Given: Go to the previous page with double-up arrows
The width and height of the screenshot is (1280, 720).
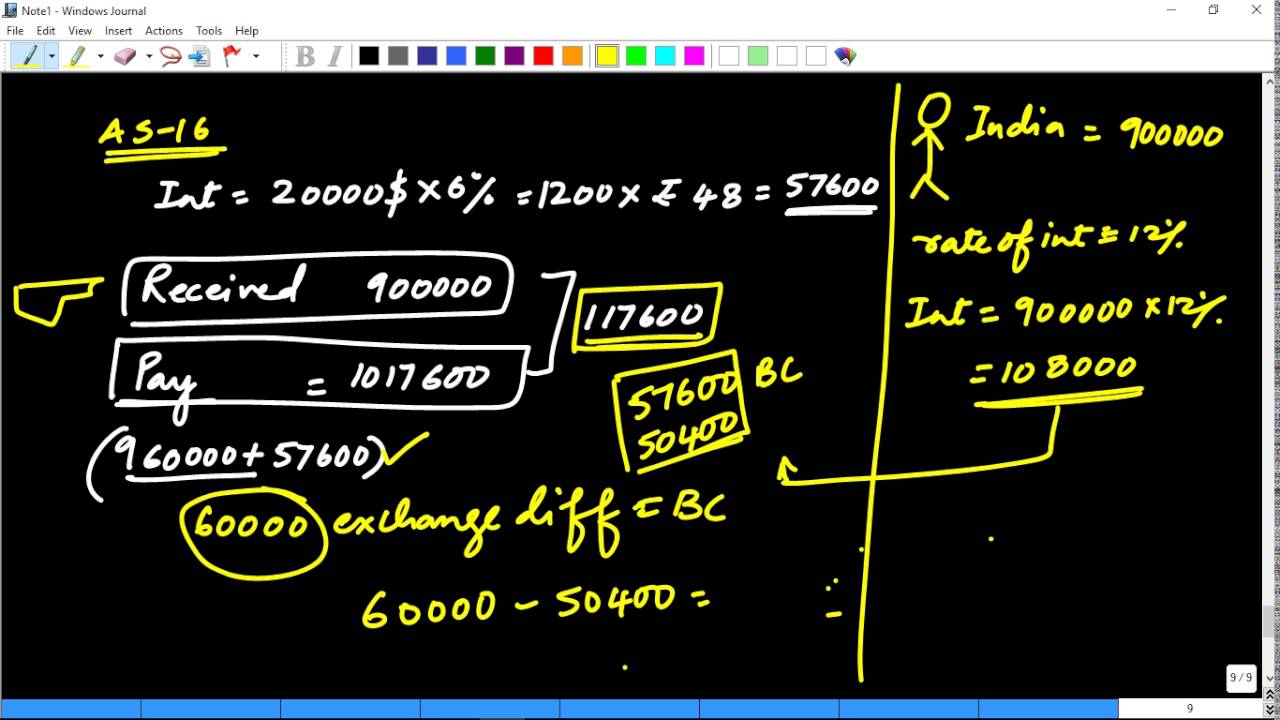Looking at the screenshot, I should [x=1272, y=695].
